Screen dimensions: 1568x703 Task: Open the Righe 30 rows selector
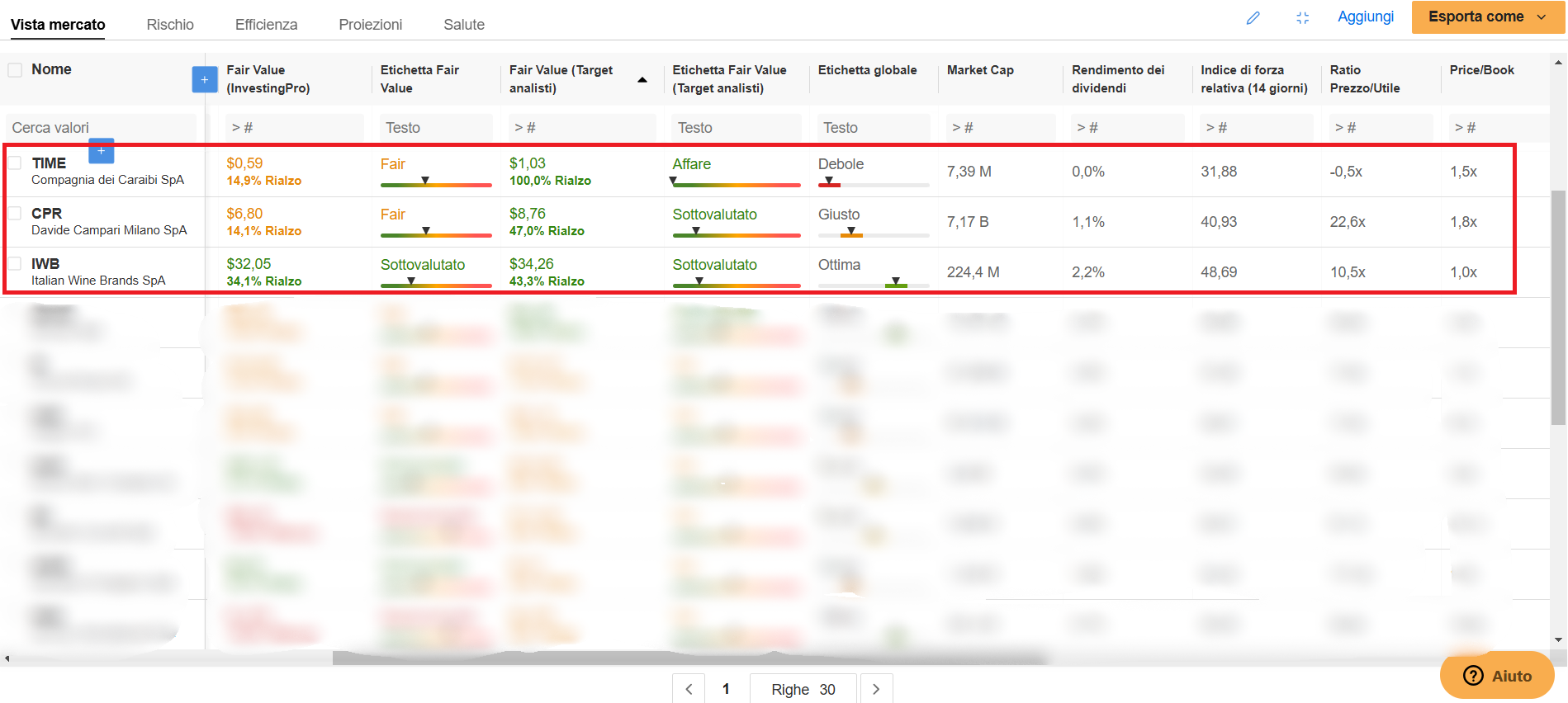click(803, 689)
